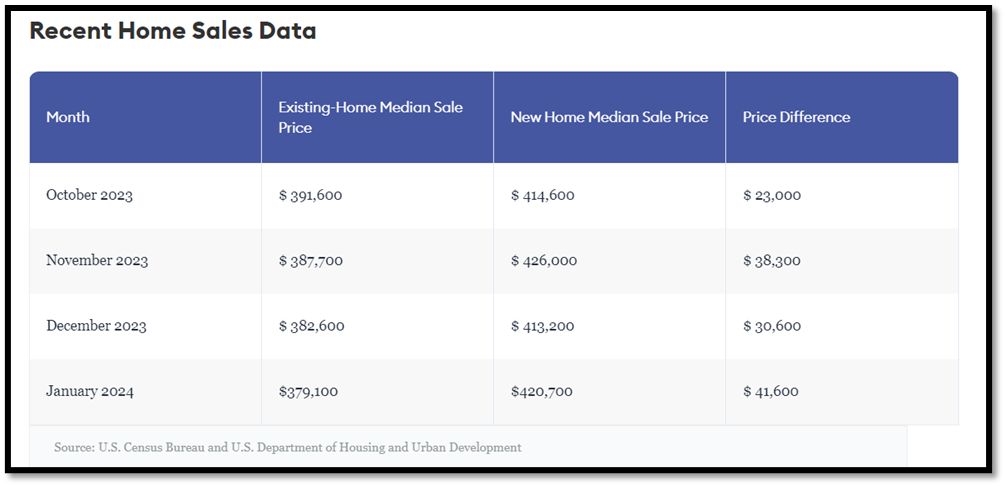Screen dimensions: 1005x486
Task: Click the Recent Home Sales Data heading
Action: point(173,31)
